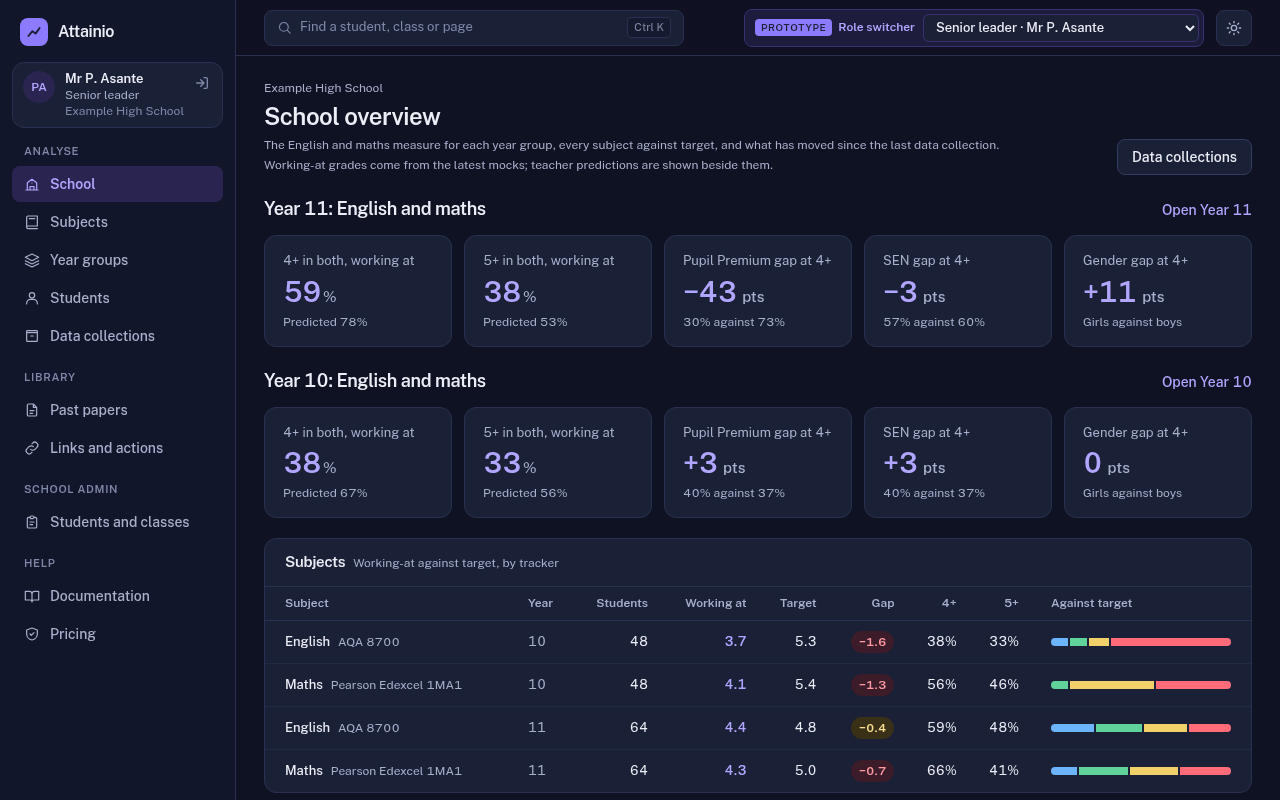Click the Year groups layers icon
Screen dimensions: 1280x800
point(32,260)
